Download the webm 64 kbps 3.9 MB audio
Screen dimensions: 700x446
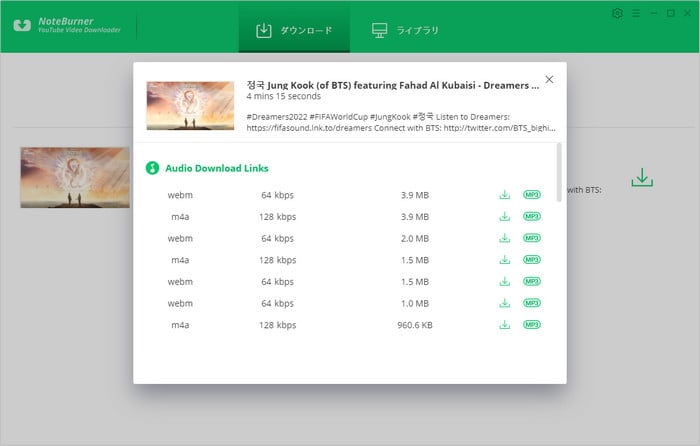coord(504,195)
